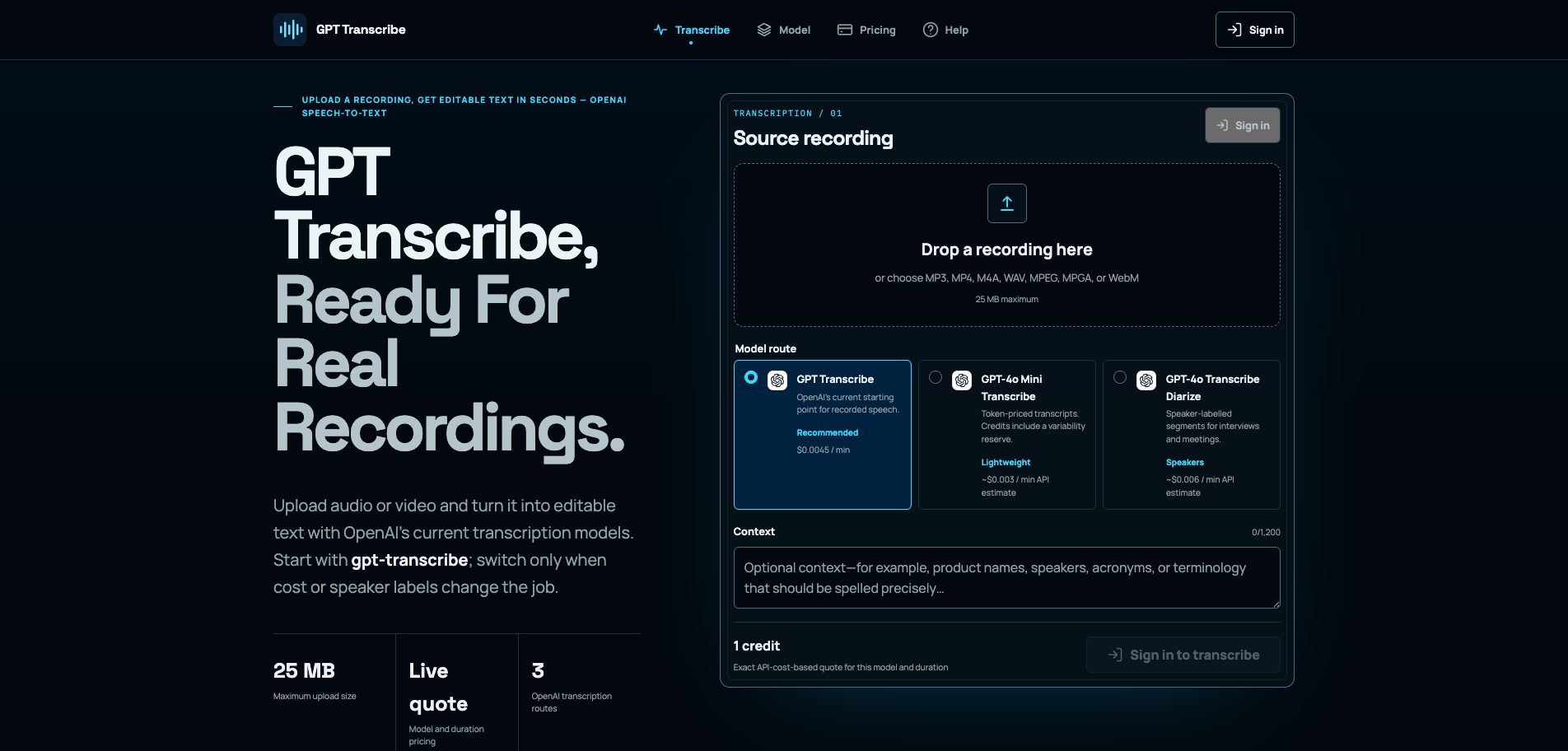Screen dimensions: 1568x751
Task: Open the Transcribe navigation tab
Action: (692, 30)
